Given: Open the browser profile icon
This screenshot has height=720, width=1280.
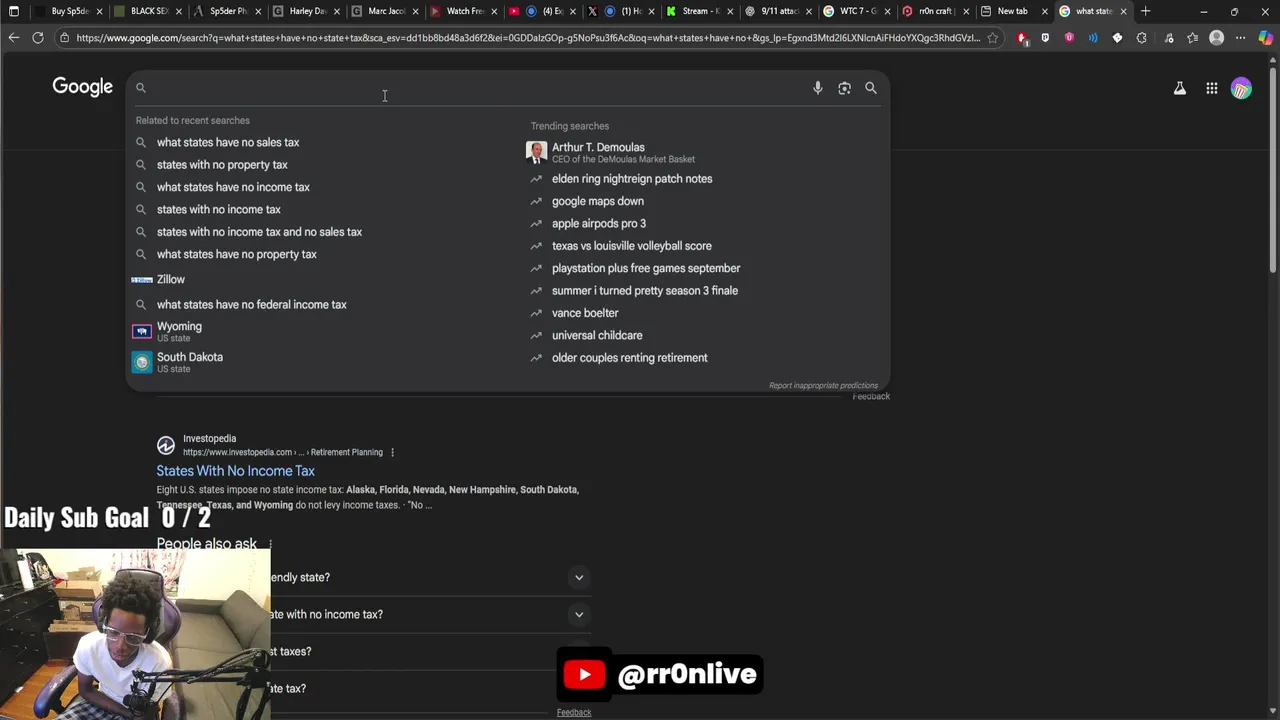Looking at the screenshot, I should click(1217, 38).
